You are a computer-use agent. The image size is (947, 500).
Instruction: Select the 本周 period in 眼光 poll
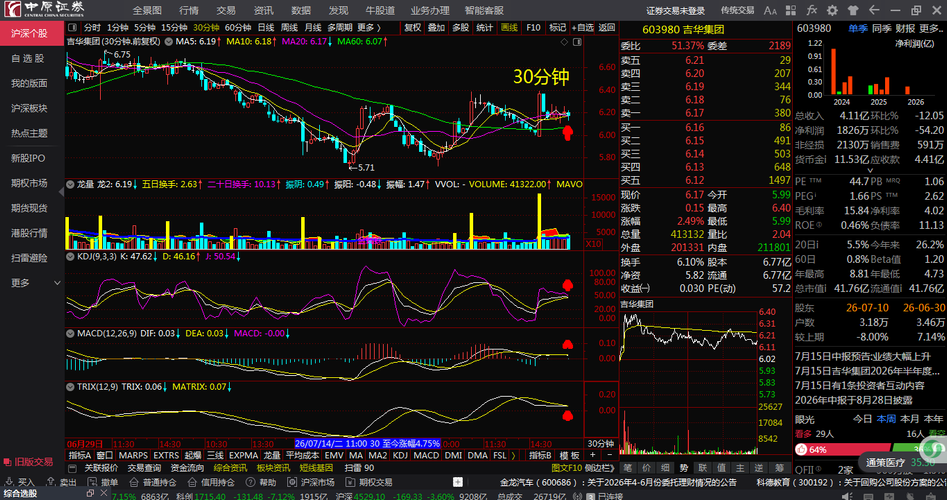click(886, 418)
